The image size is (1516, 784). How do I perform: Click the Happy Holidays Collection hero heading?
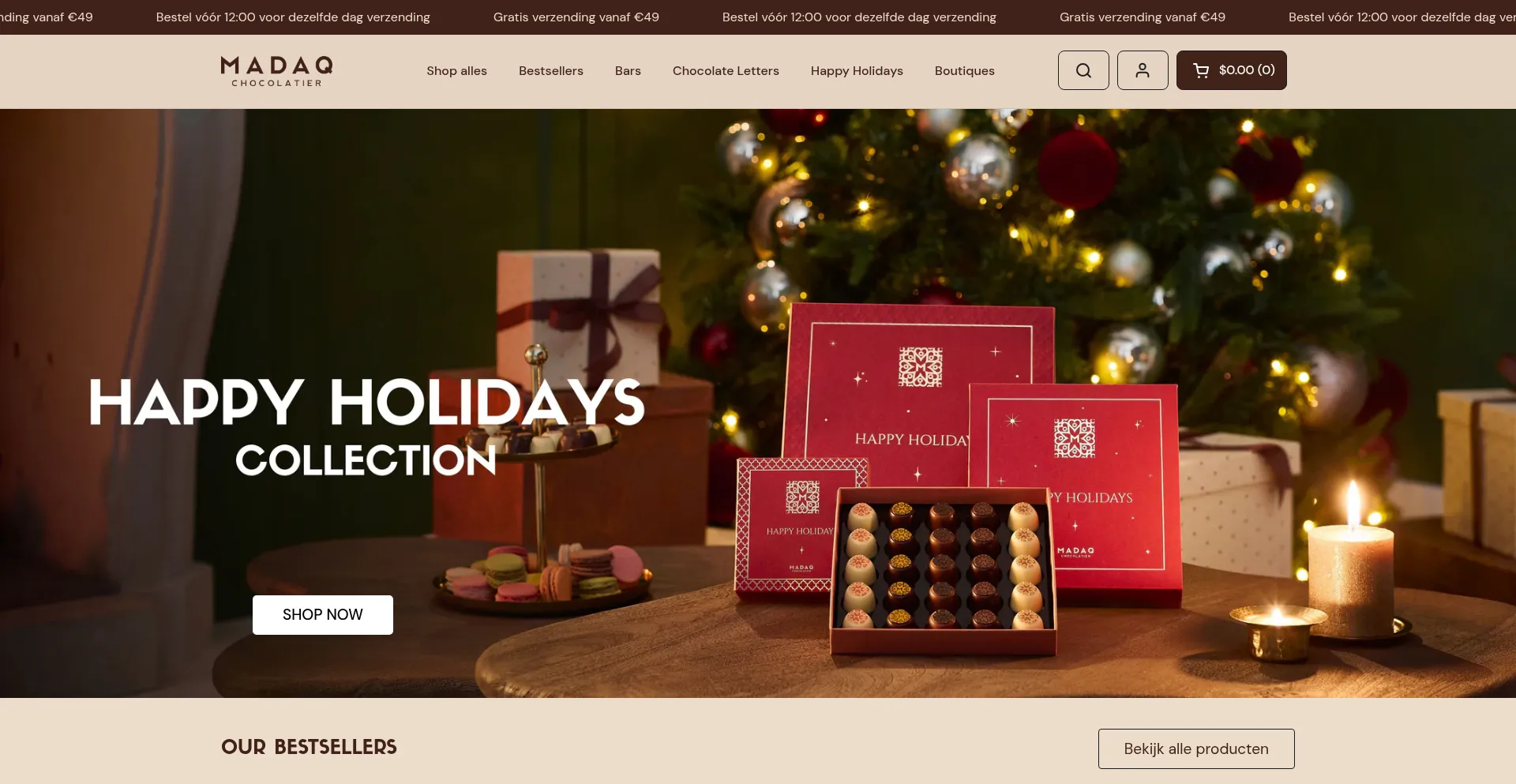[367, 426]
